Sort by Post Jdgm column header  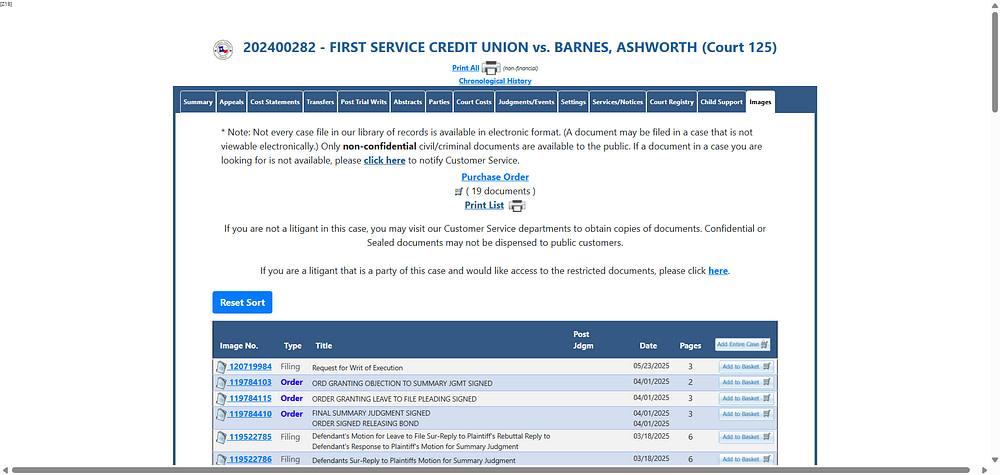point(582,340)
